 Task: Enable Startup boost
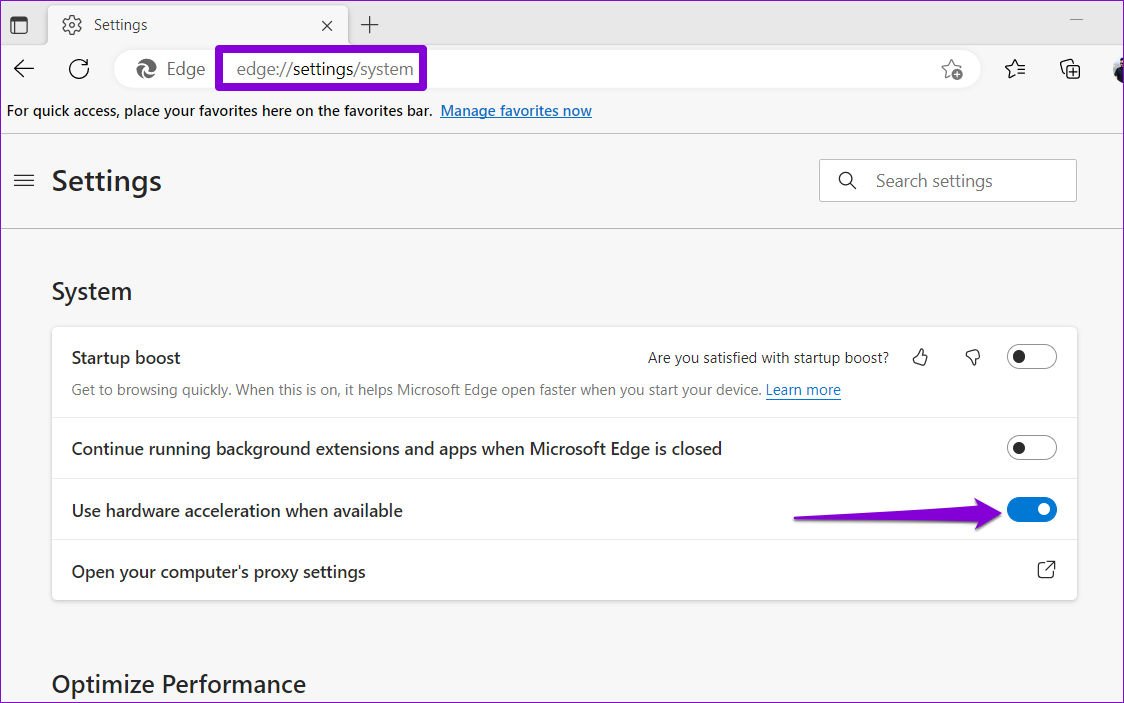point(1031,356)
